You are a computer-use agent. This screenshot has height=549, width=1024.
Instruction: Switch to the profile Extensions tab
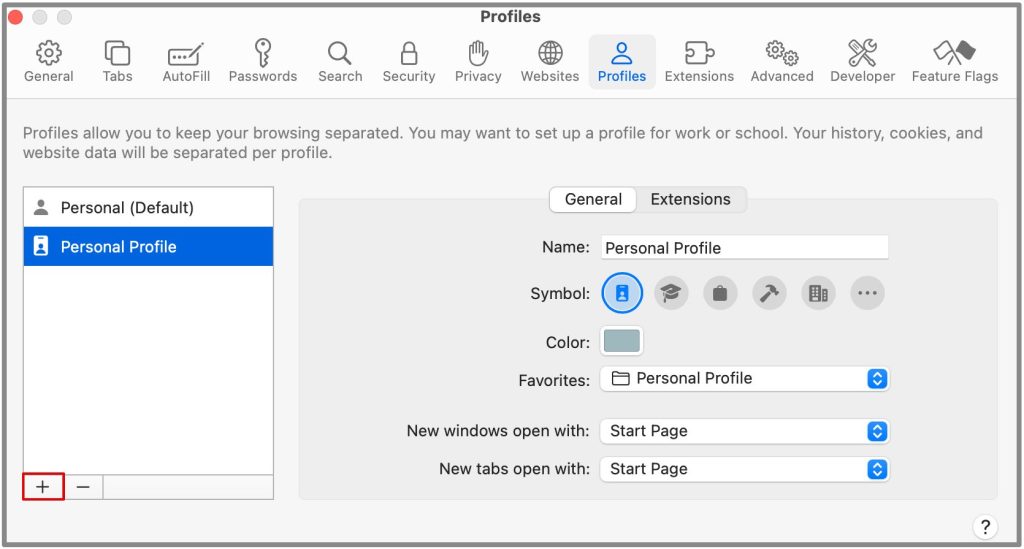pyautogui.click(x=690, y=199)
